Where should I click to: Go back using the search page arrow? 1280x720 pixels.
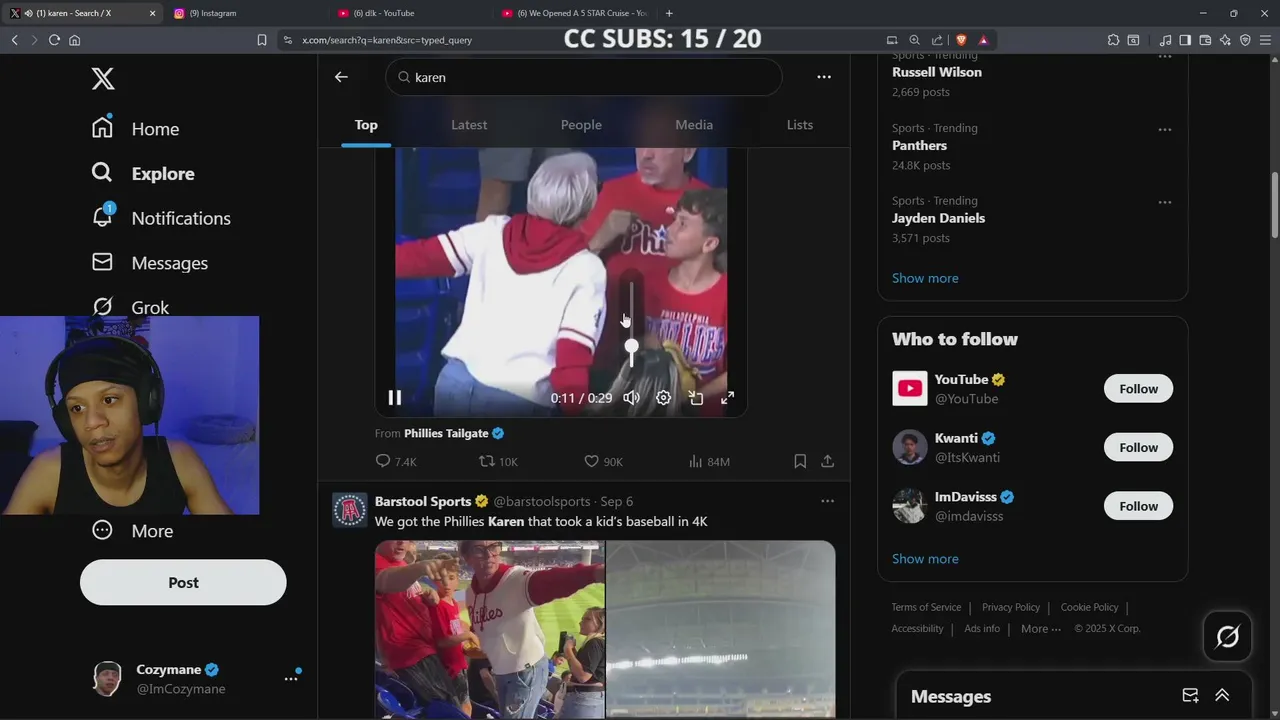[x=341, y=77]
